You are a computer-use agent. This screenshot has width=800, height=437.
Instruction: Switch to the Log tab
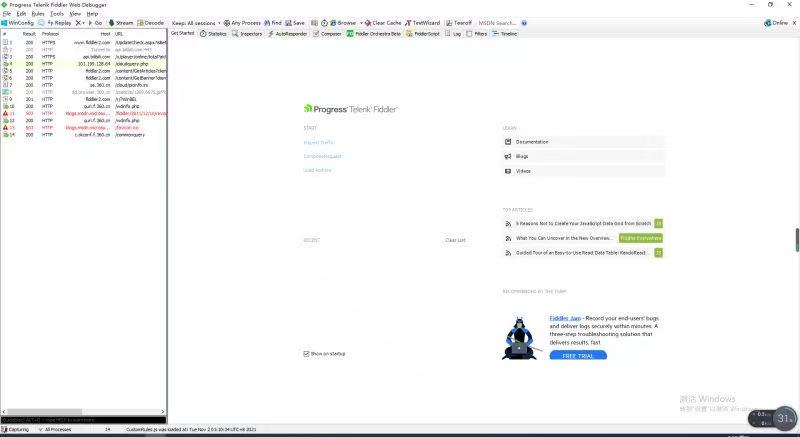[x=453, y=34]
